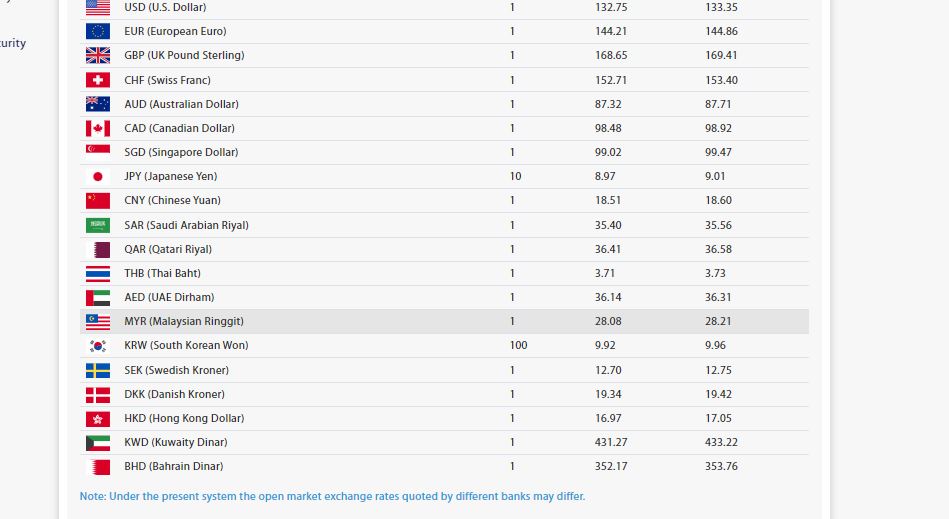Click the Swedish flag icon

click(97, 370)
